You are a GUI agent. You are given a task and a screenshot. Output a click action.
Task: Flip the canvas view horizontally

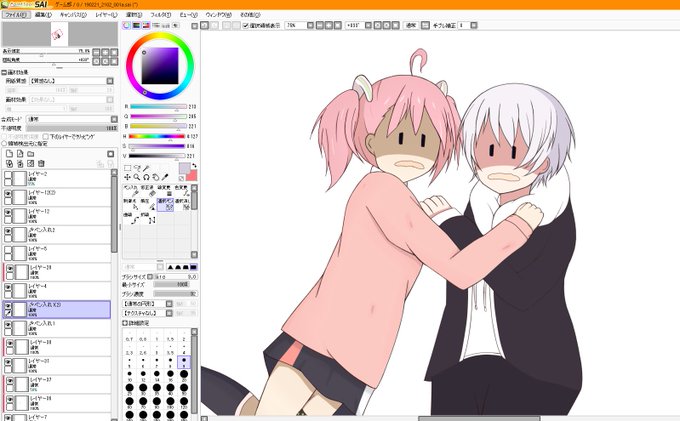tap(425, 26)
